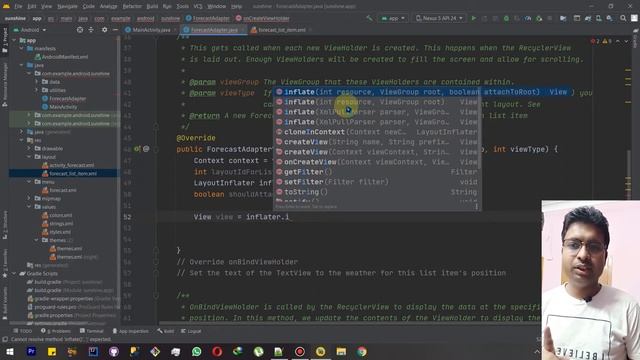Open colors.xml in project tree
This screenshot has height=360, width=640.
click(x=57, y=215)
